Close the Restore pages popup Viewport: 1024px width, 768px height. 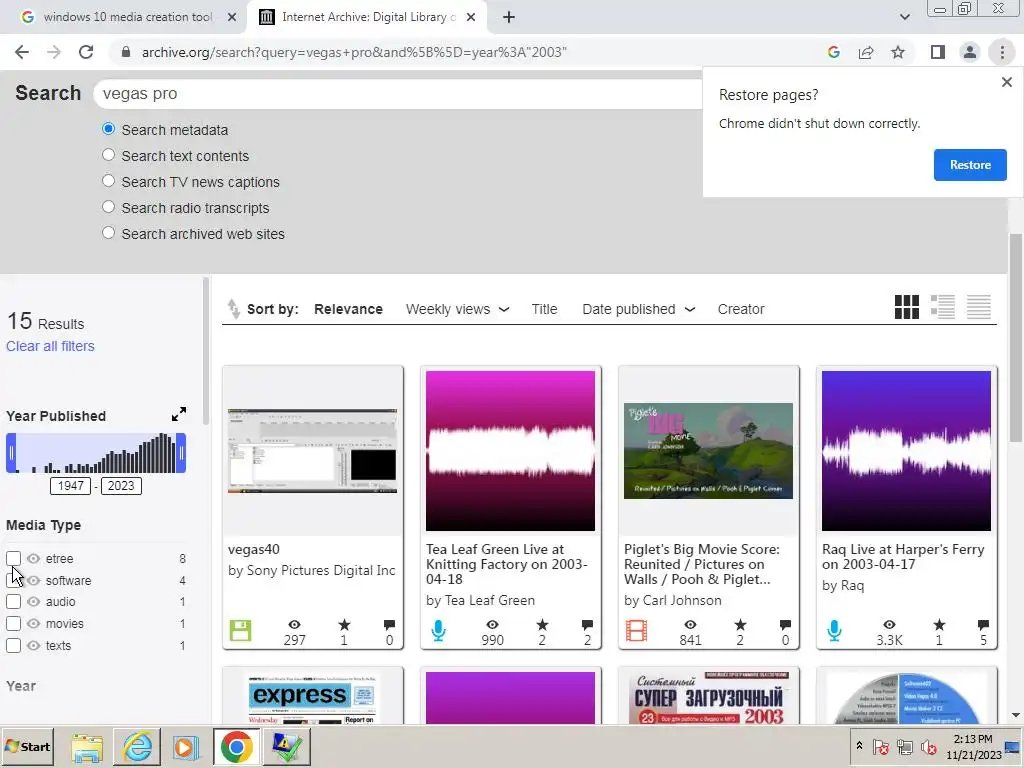pyautogui.click(x=1006, y=82)
